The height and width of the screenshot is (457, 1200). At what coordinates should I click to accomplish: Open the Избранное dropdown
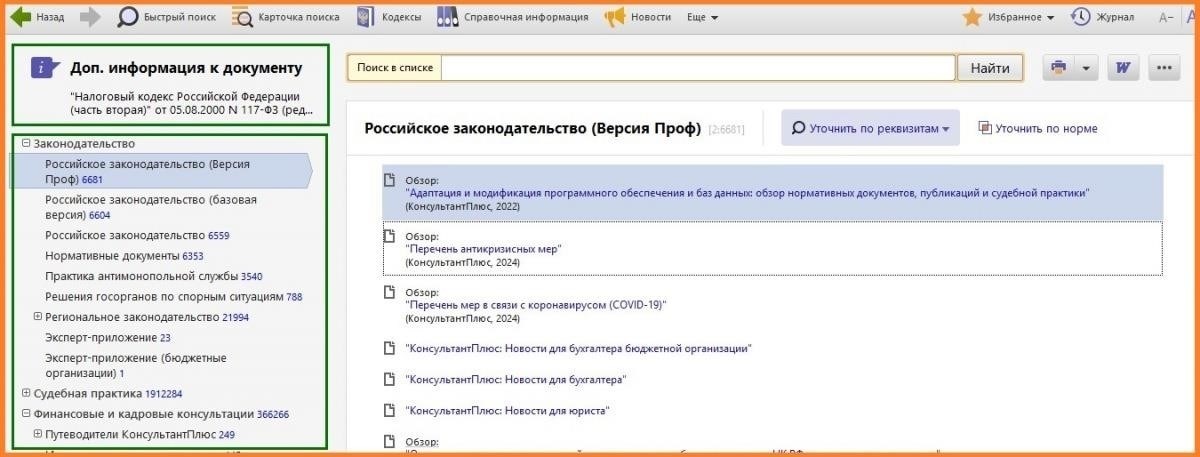(x=1009, y=17)
